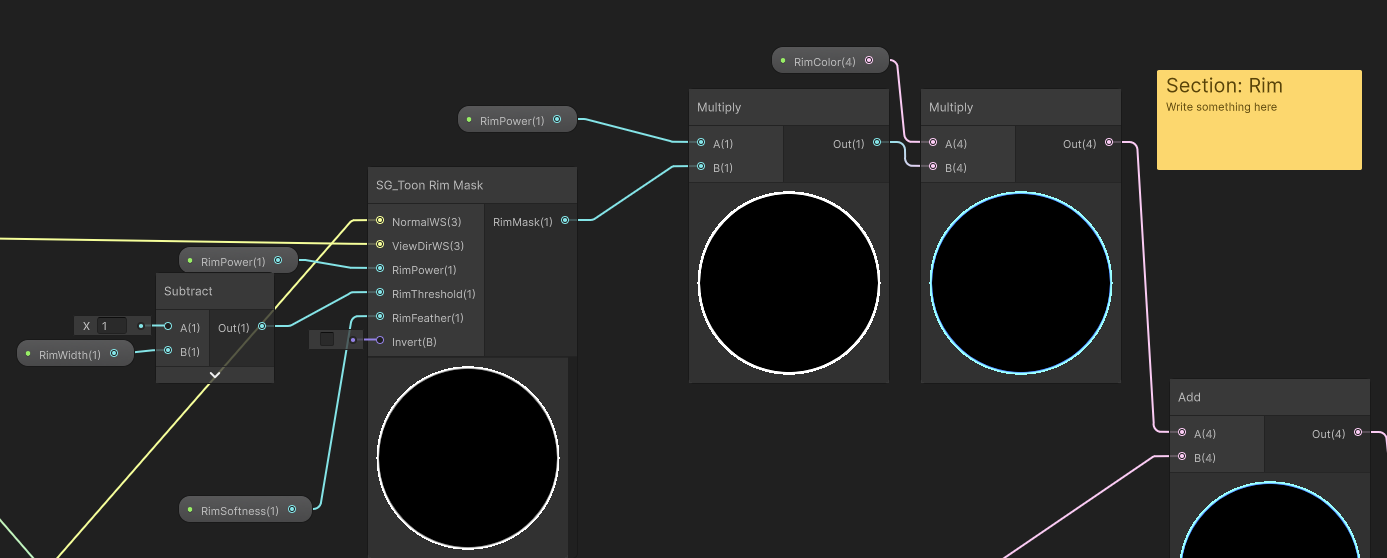Click the RimWidth(1) output port
Viewport: 1387px width, 558px height.
pos(114,353)
